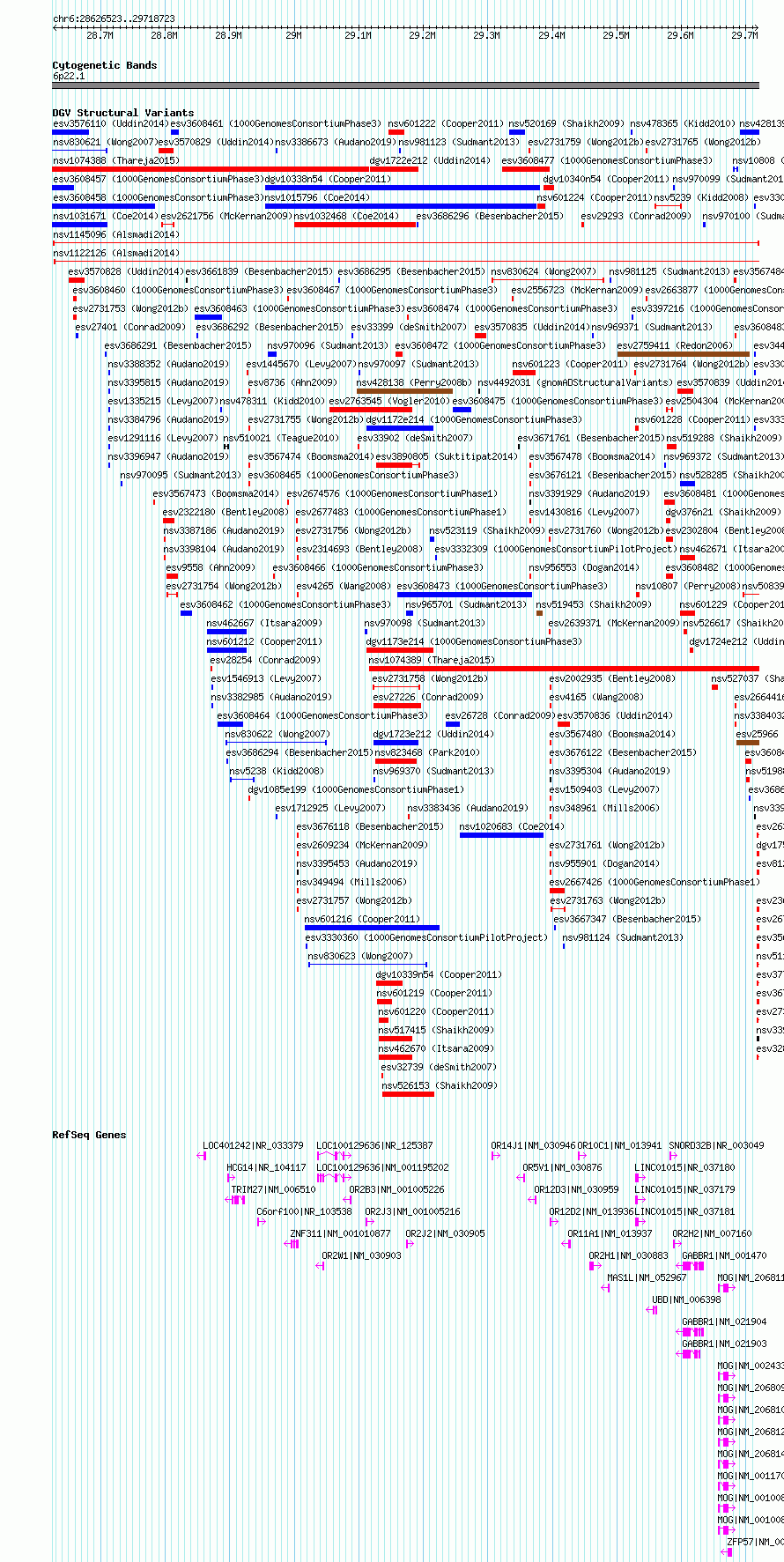Screen dimensions: 784x1562
Task: Click the blue dgv1723e212 (Uddin2014) bar
Action: (396, 743)
